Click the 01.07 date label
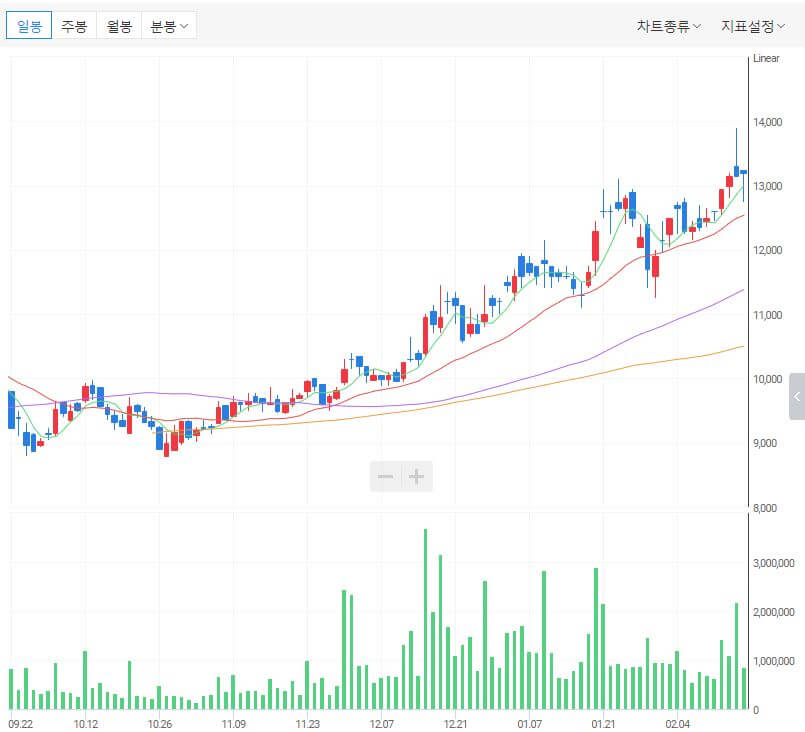This screenshot has width=805, height=732. pos(529,724)
